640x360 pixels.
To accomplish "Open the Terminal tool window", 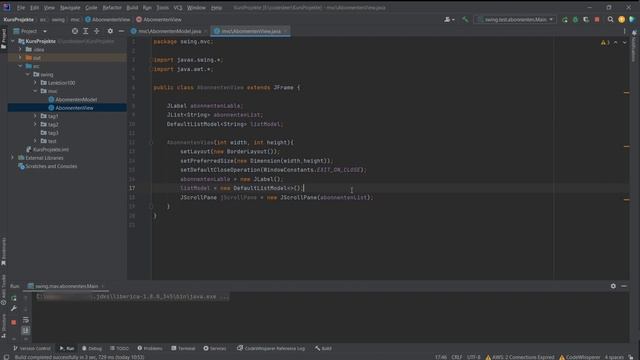I will coord(183,348).
